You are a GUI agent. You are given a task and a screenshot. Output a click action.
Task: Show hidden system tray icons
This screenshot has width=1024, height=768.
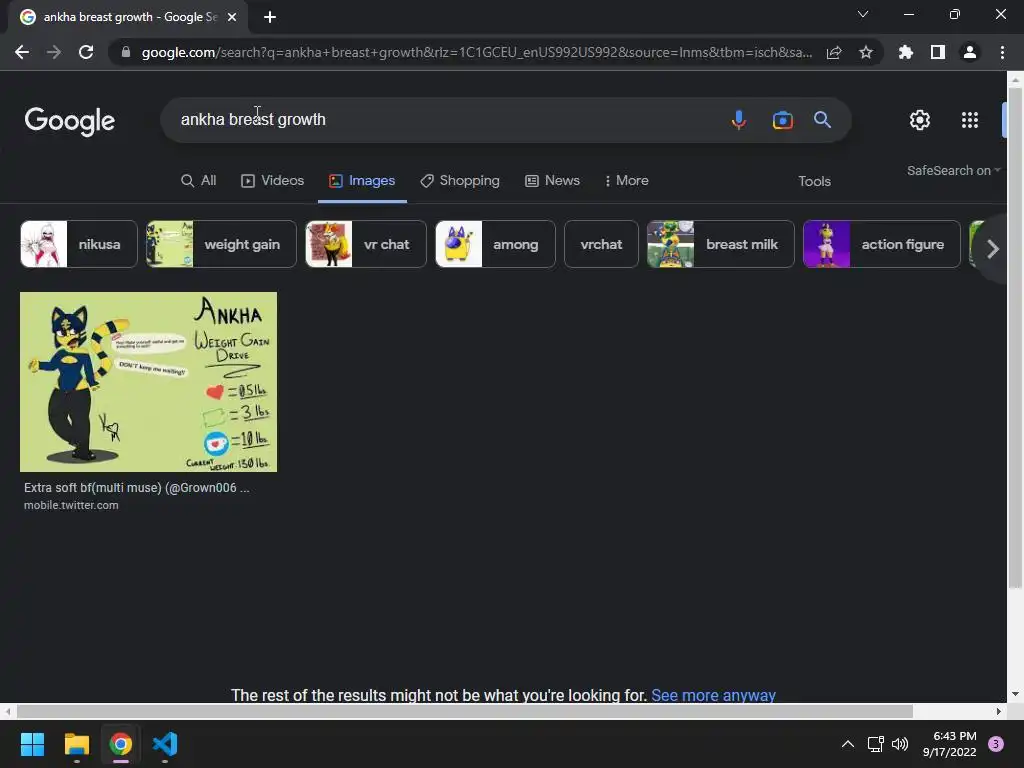848,744
